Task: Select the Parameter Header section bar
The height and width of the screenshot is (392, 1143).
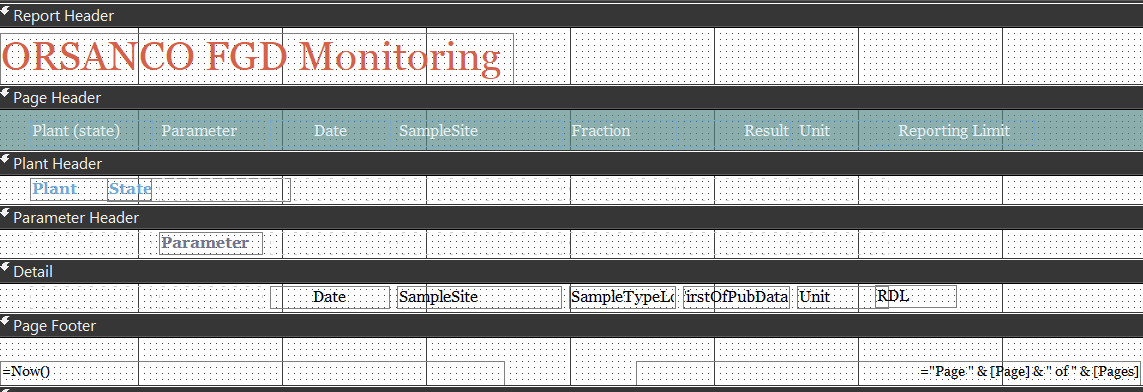Action: (572, 217)
